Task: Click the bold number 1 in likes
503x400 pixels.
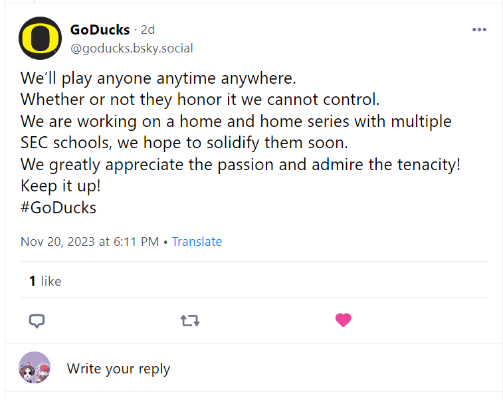Action: point(32,281)
